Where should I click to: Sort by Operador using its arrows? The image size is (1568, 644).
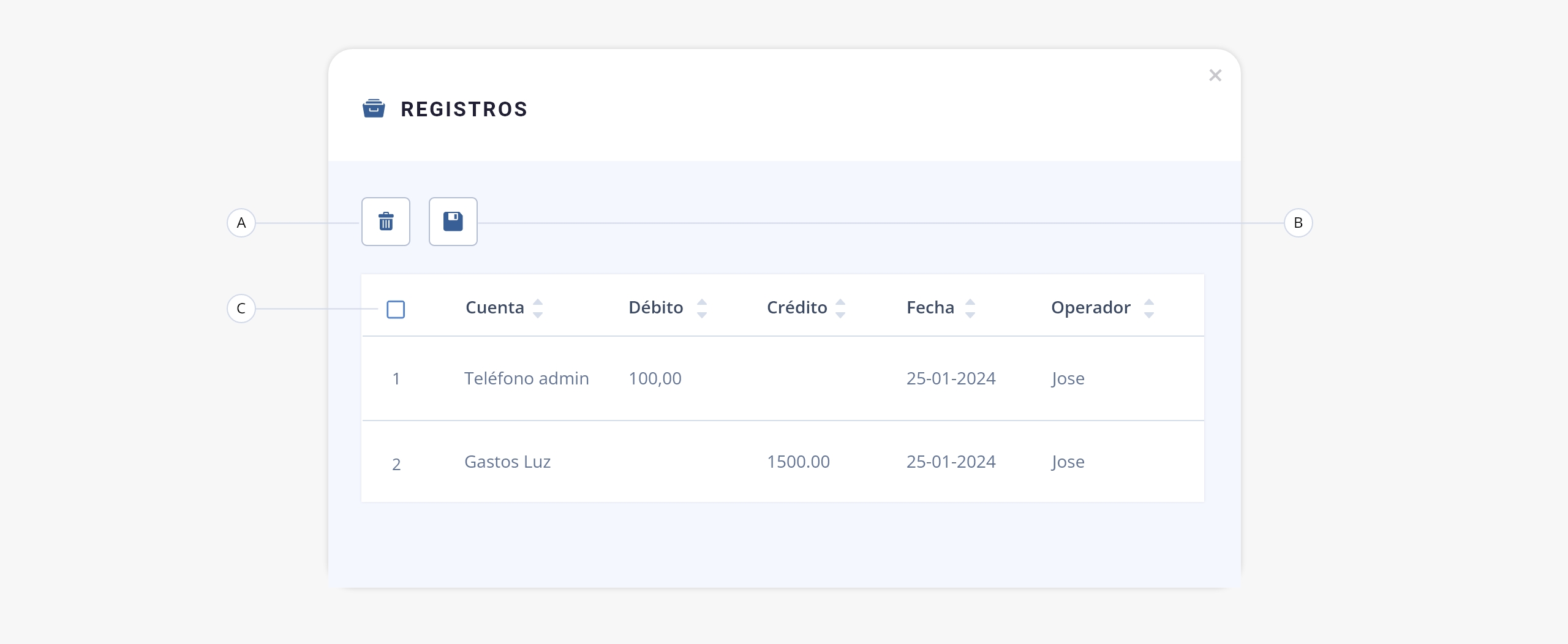click(1149, 309)
